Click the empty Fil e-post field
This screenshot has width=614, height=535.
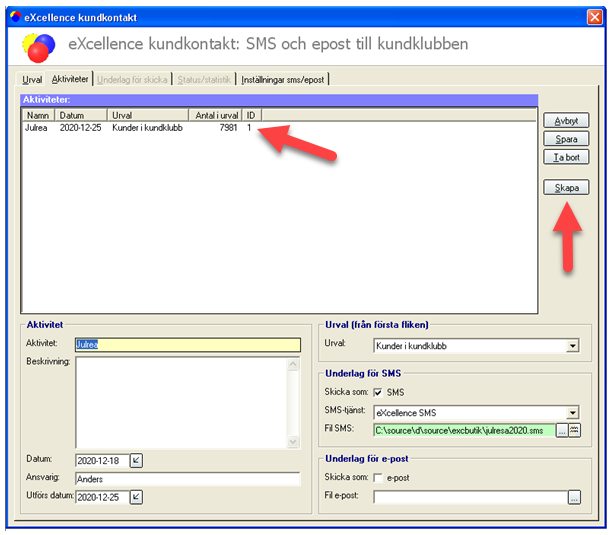471,497
